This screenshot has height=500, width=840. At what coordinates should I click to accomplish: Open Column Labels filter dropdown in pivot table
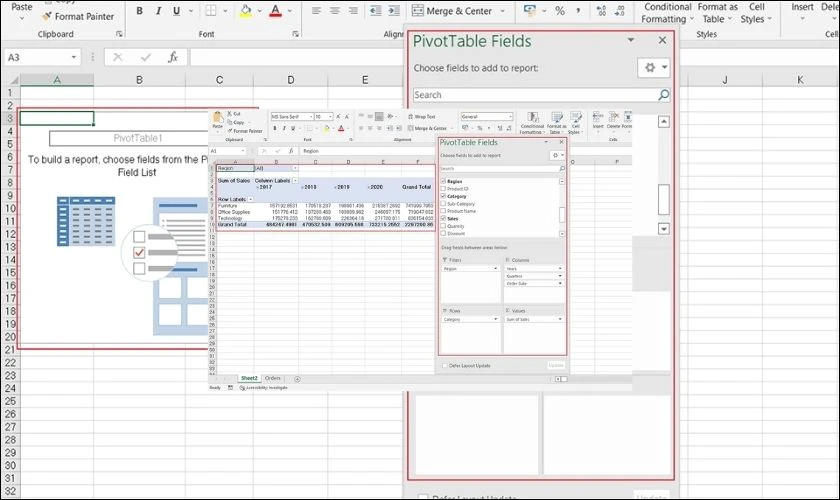295,181
